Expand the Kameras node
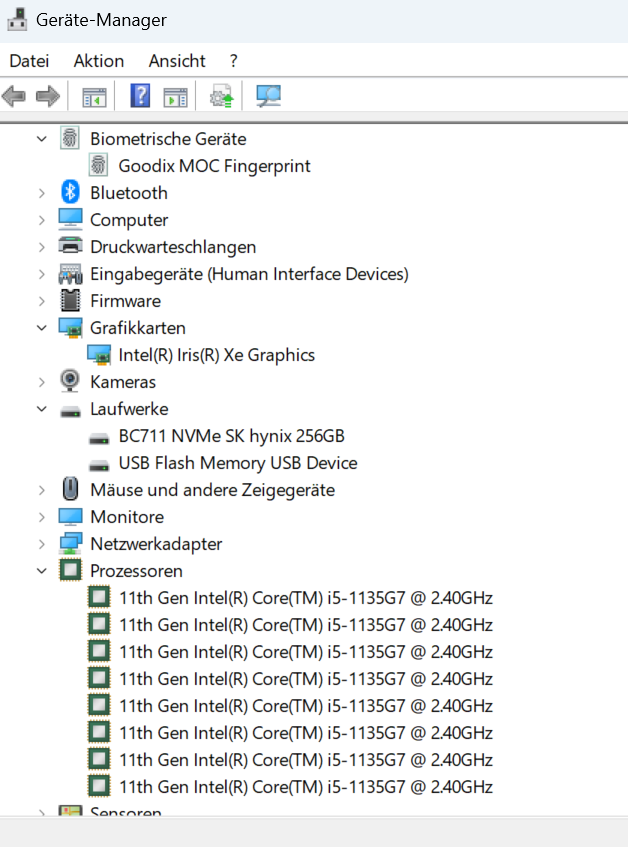The image size is (628, 847). [42, 382]
